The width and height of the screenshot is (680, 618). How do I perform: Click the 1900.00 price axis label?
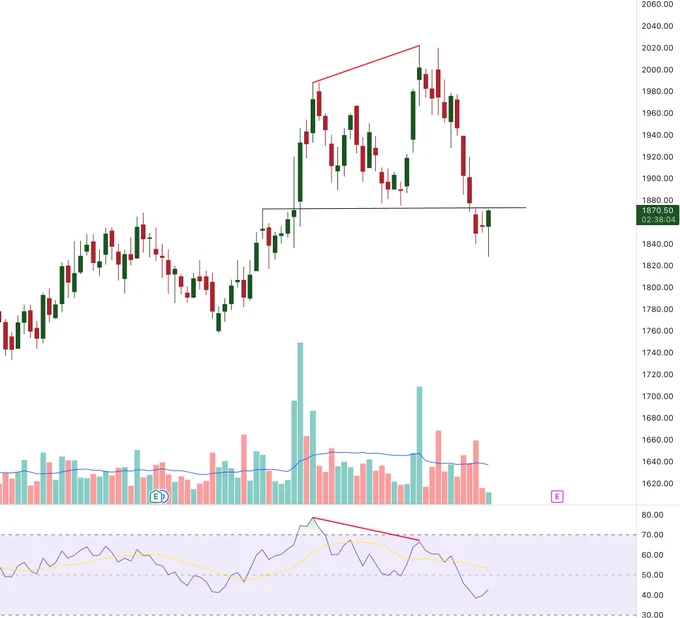coord(657,179)
